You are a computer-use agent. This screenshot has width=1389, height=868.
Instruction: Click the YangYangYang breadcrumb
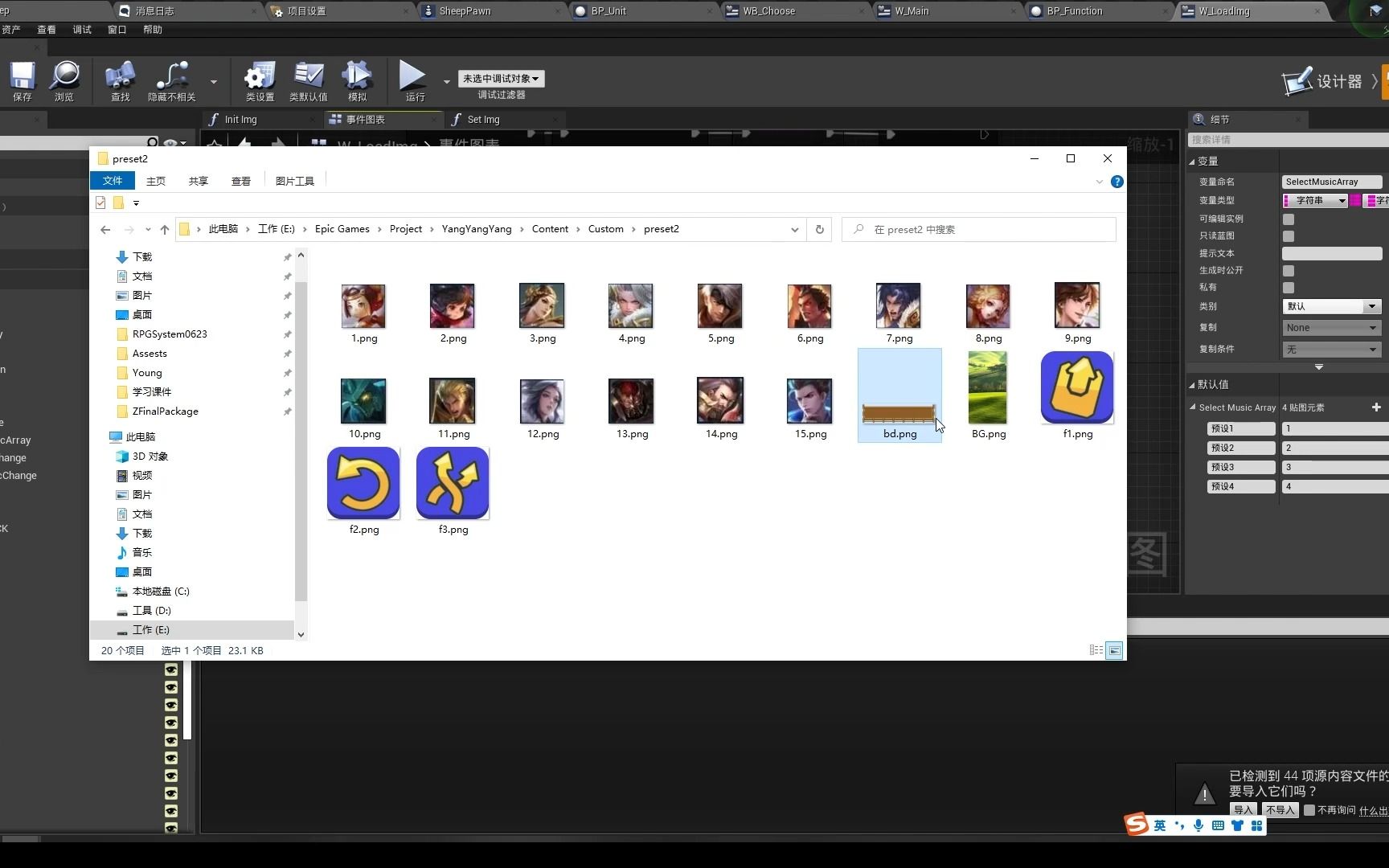(477, 229)
